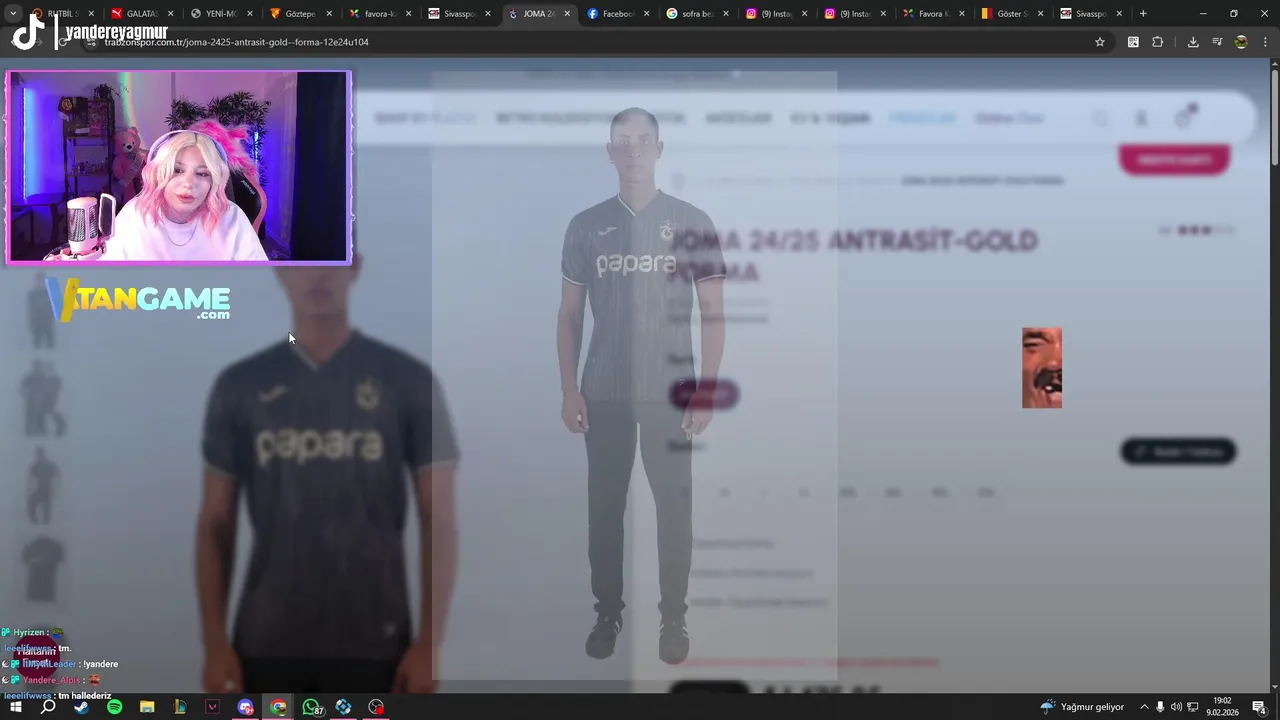Screen dimensions: 1280x720
Task: Close the favora-k browser tab
Action: 408,14
